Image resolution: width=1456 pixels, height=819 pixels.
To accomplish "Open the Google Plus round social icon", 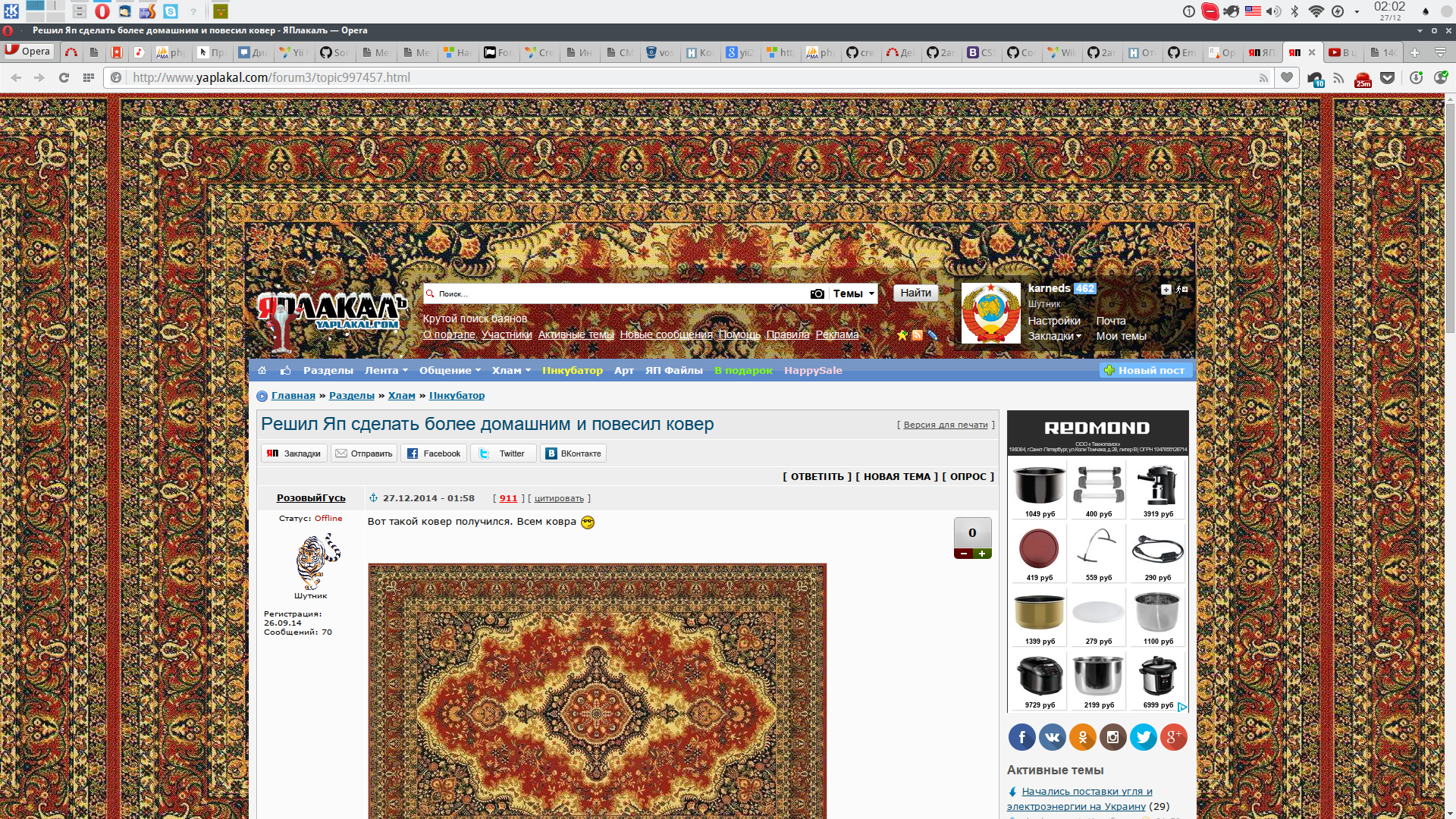I will 1174,737.
